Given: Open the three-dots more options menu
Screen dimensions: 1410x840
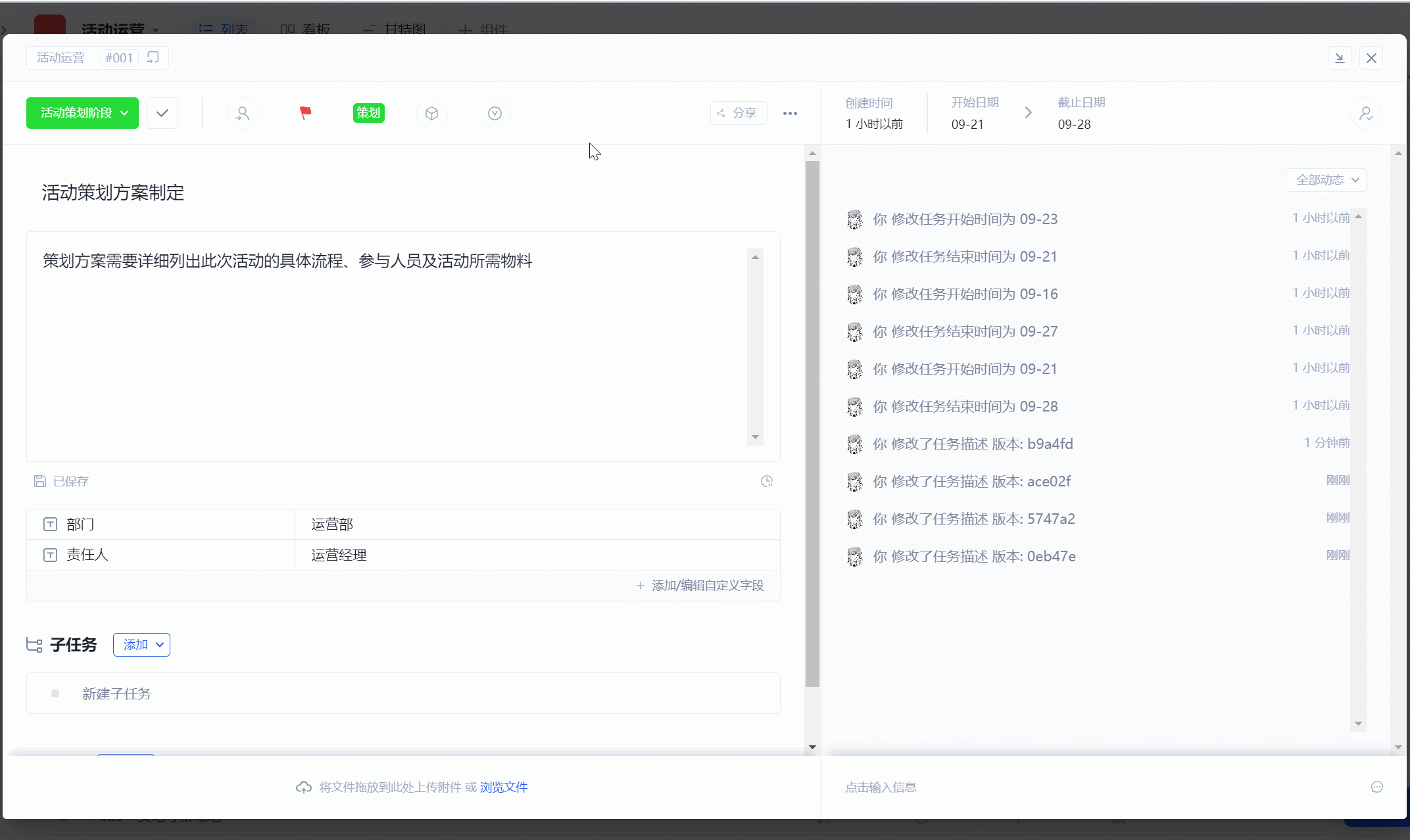Looking at the screenshot, I should (x=790, y=113).
